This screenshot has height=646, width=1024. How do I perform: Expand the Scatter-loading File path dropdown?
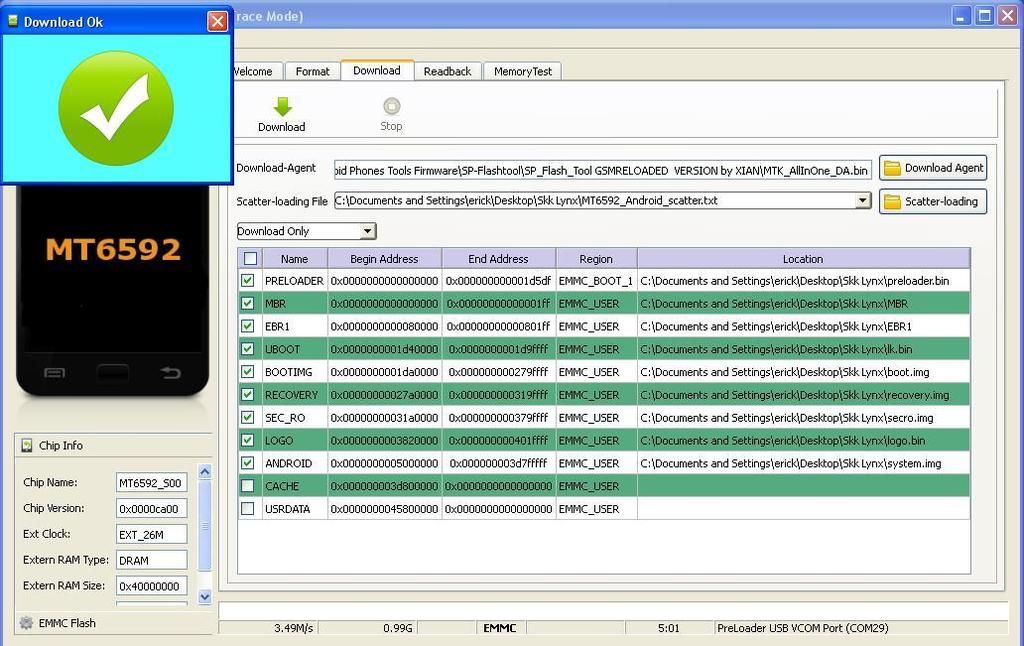863,201
